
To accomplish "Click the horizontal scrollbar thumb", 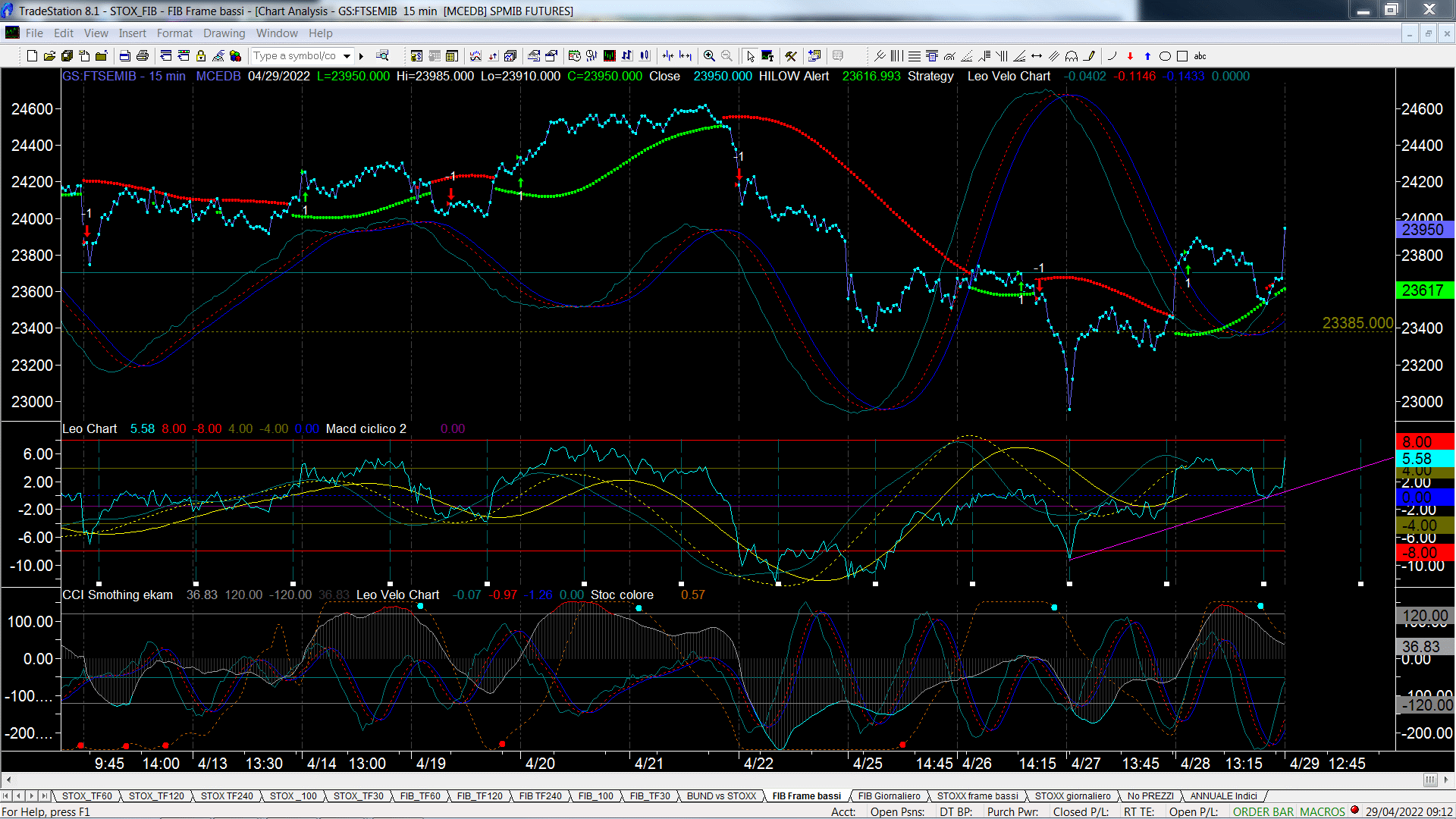I will pos(1430,780).
